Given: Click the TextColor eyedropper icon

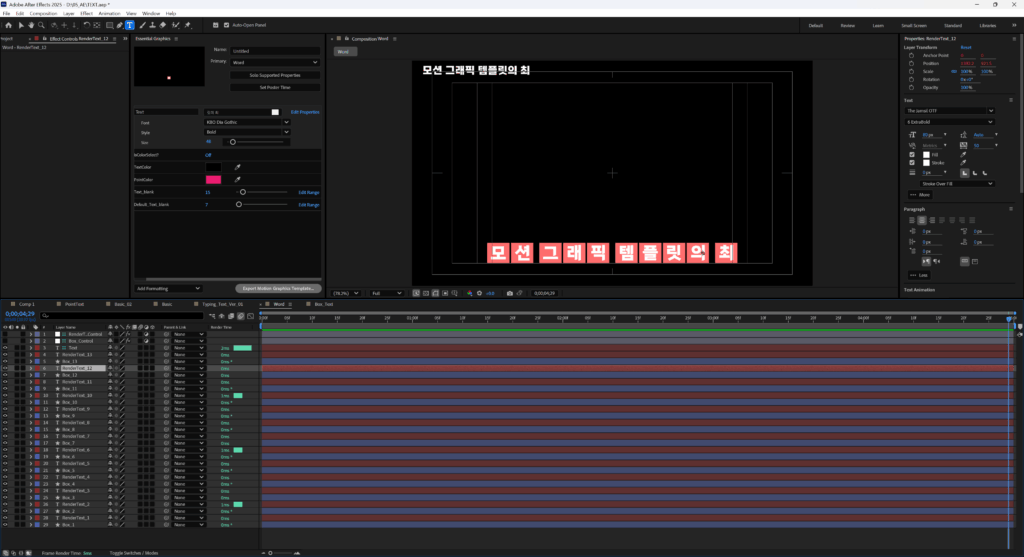Looking at the screenshot, I should [238, 167].
